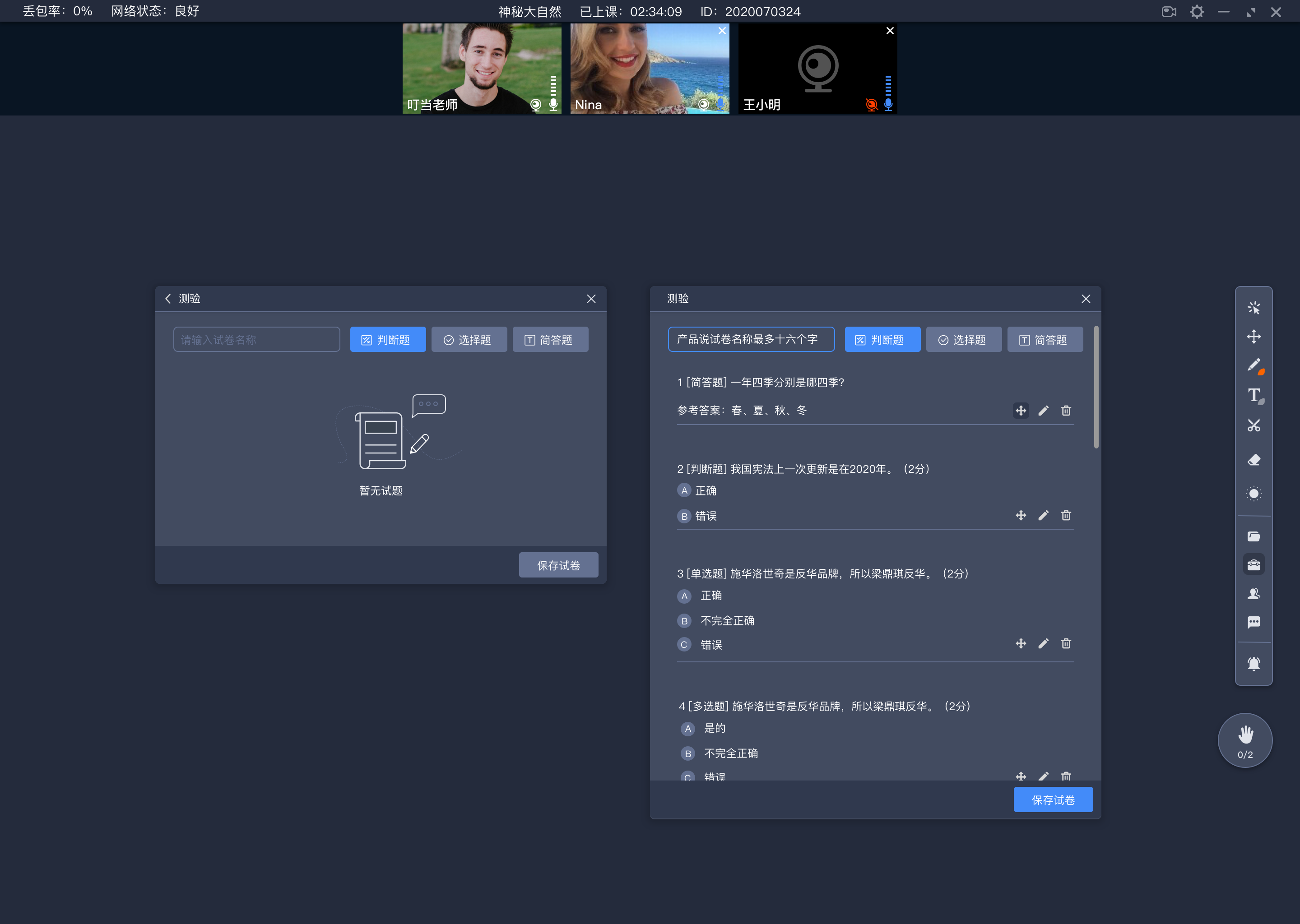1300x924 pixels.
Task: Click the eraser/clear whiteboard icon
Action: point(1254,459)
